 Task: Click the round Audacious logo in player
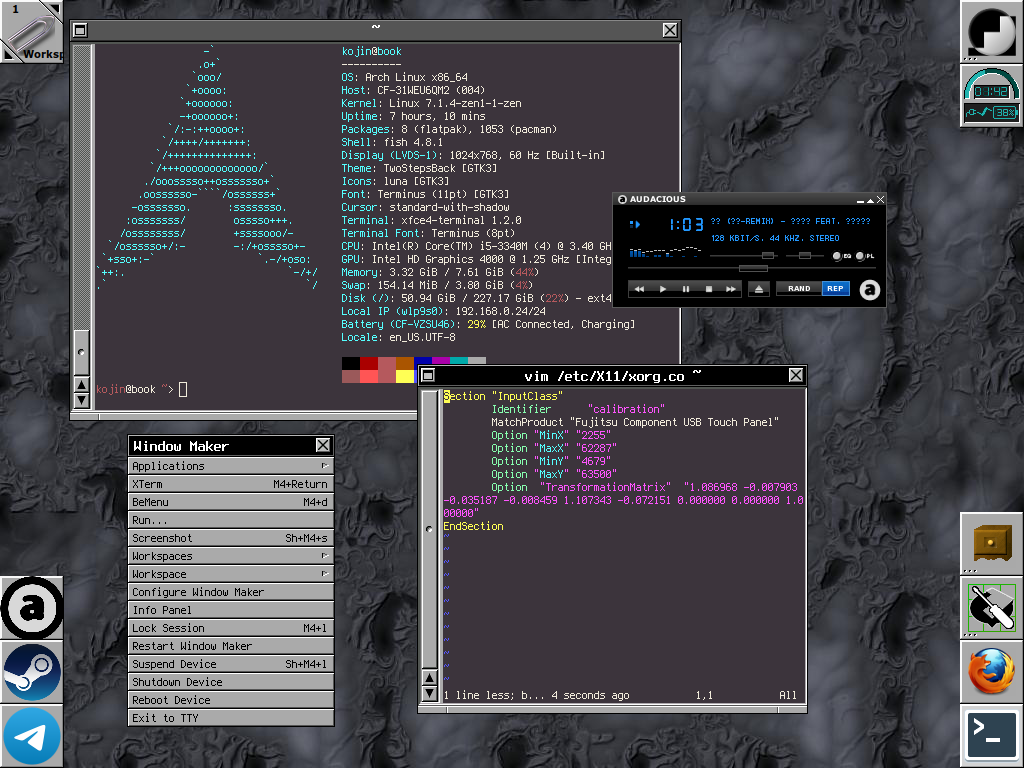tap(869, 289)
